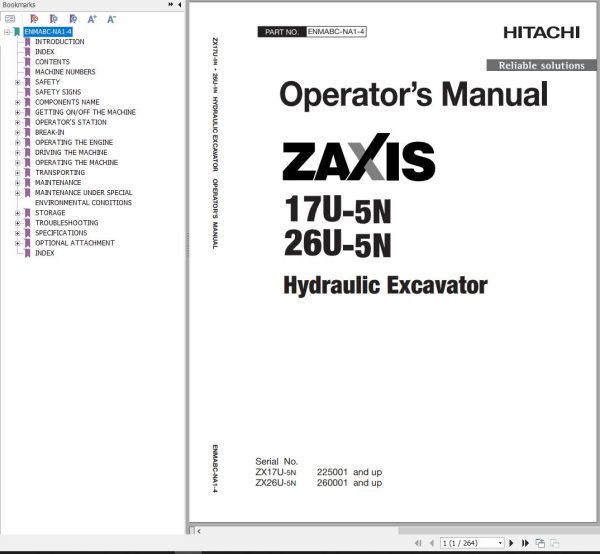Viewport: 600px width, 554px height.
Task: Click the document horizontal scrollbar track
Action: click(x=497, y=531)
